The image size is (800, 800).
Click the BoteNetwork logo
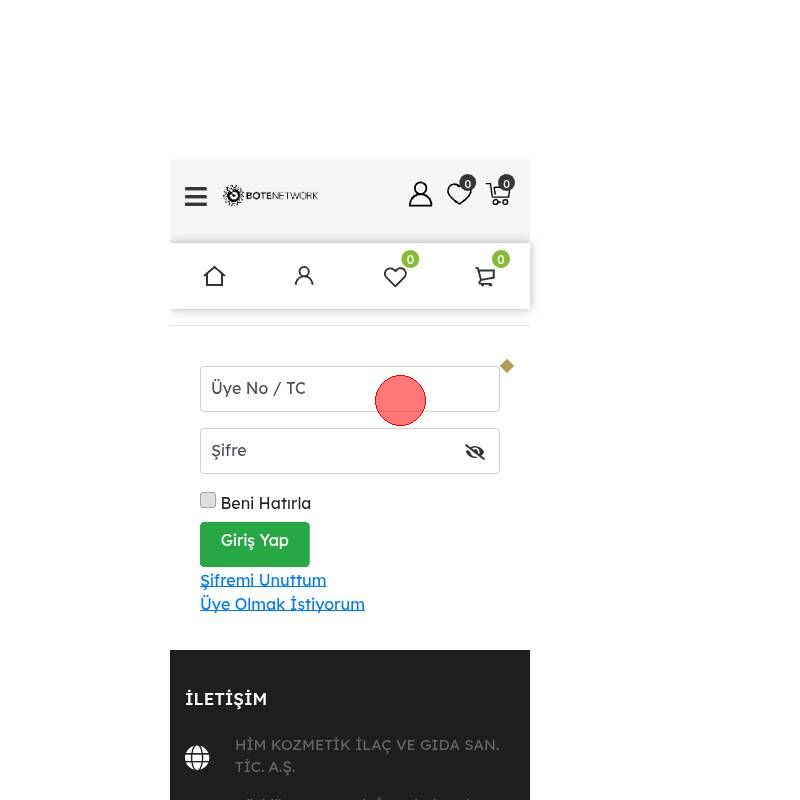[x=270, y=195]
